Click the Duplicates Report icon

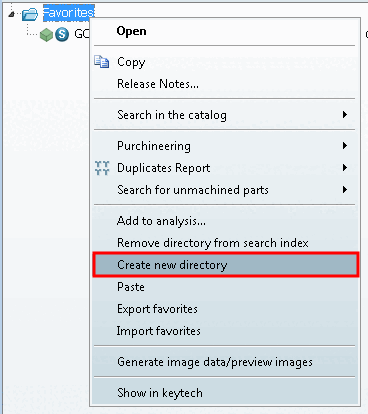(x=102, y=168)
